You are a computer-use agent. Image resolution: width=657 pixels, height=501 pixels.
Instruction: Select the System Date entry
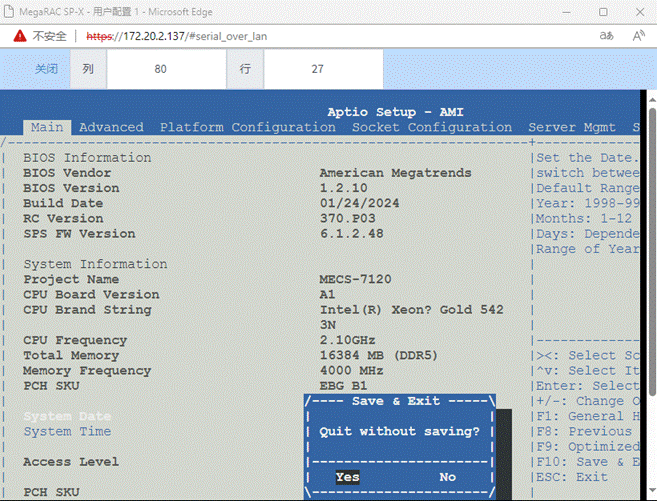pos(67,416)
